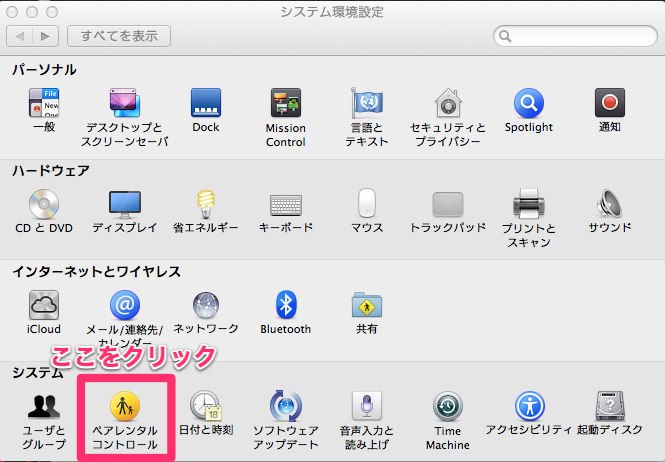Image resolution: width=665 pixels, height=462 pixels.
Task: Click the すべてを表示 button
Action: click(119, 36)
